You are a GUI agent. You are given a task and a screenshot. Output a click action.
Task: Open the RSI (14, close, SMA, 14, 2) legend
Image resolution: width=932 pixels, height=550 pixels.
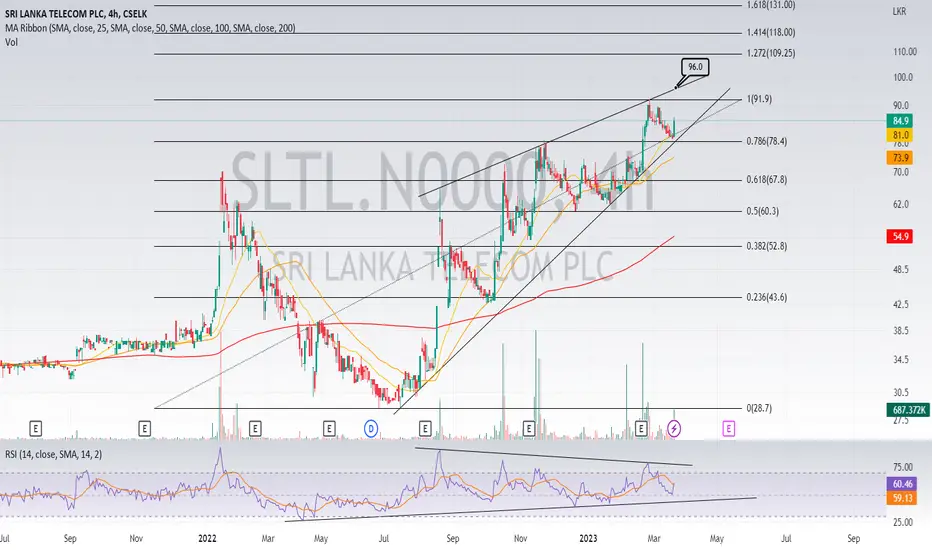tap(53, 454)
